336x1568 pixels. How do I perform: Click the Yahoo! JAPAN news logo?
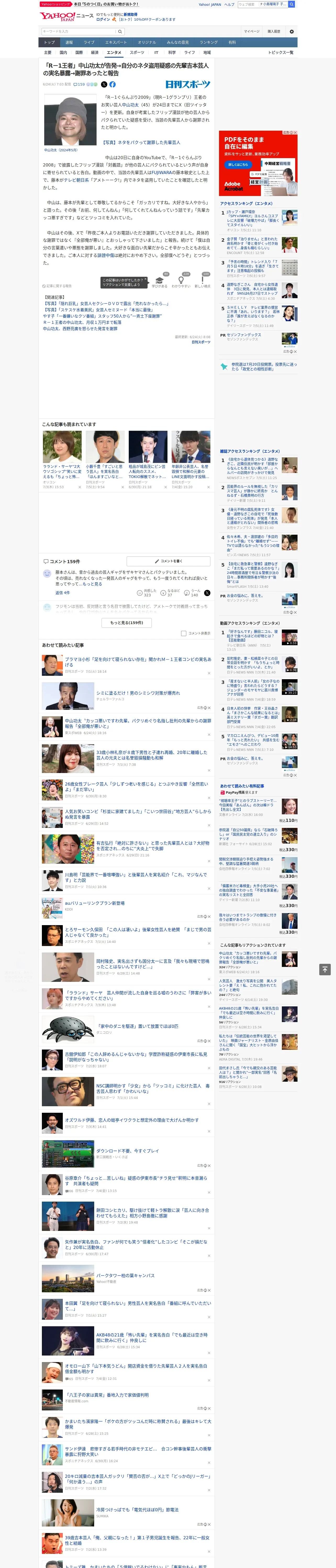pyautogui.click(x=67, y=16)
